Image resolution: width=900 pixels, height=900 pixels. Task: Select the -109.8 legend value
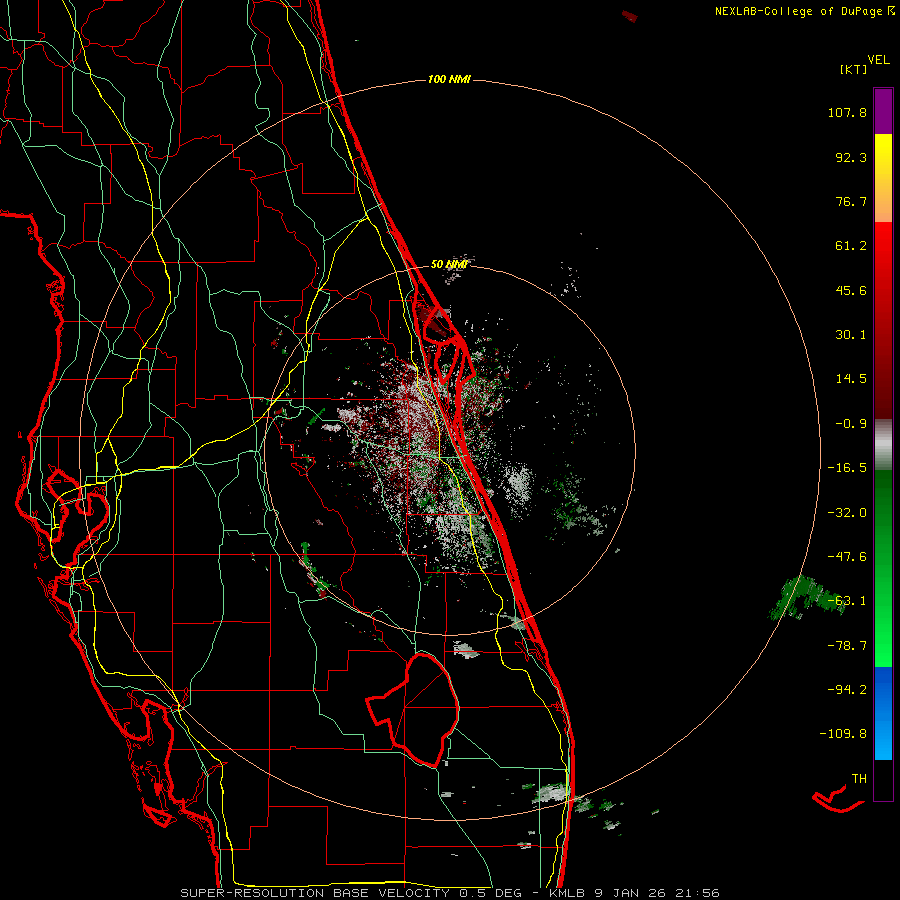pyautogui.click(x=843, y=734)
